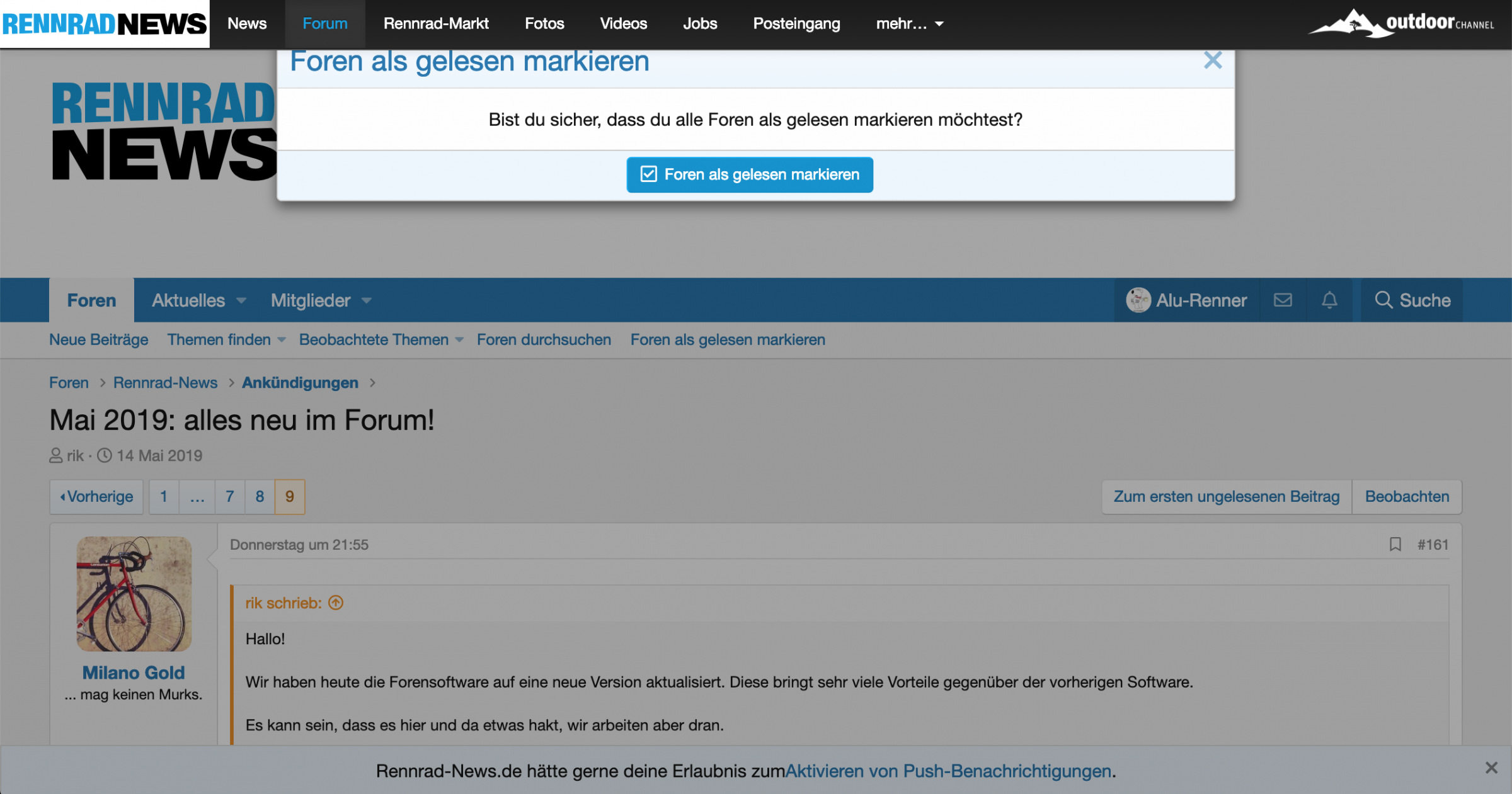Select the Foren tab
The height and width of the screenshot is (794, 1512).
click(x=91, y=300)
